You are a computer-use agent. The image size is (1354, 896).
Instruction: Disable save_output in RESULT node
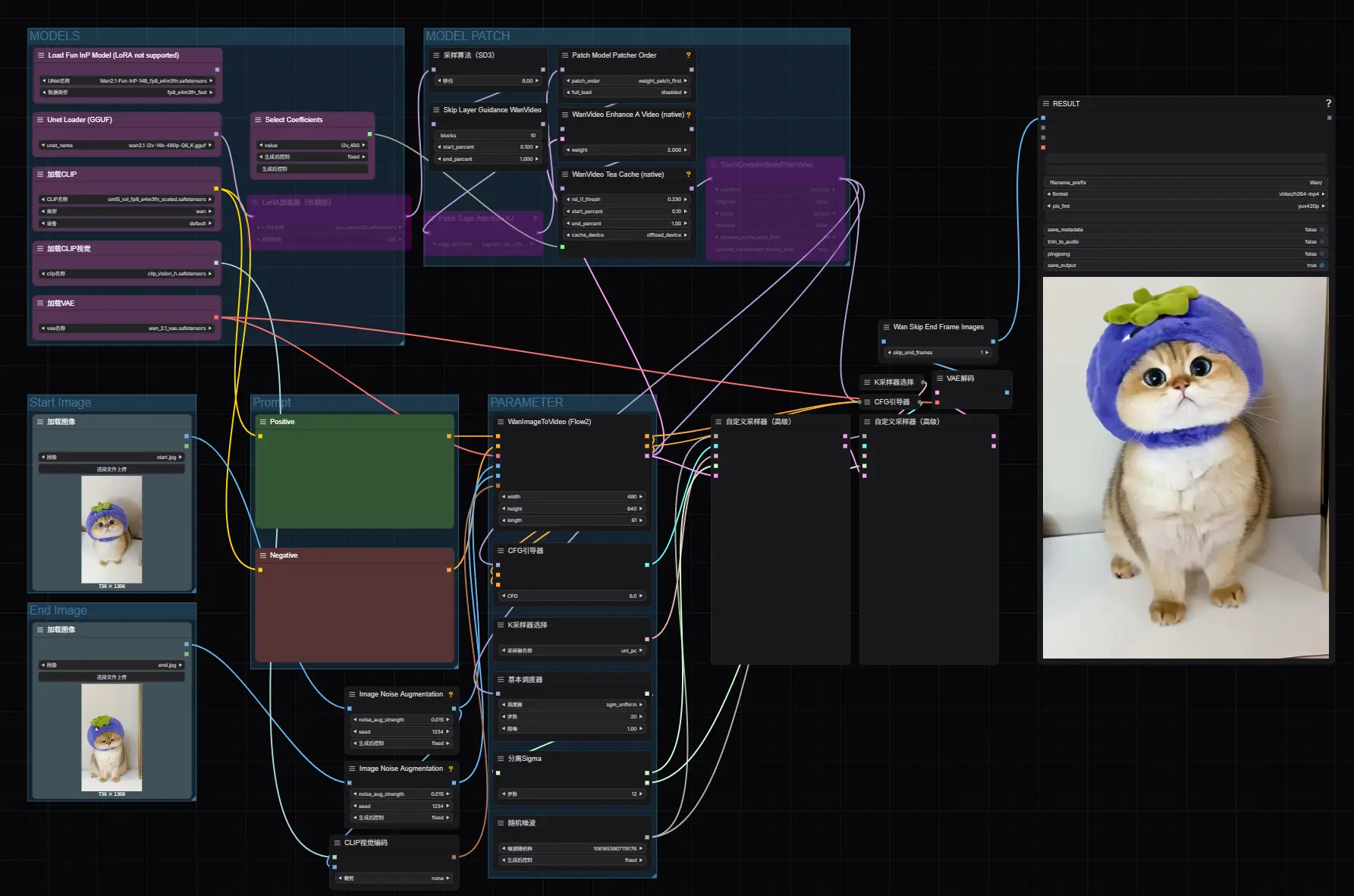click(x=1186, y=266)
